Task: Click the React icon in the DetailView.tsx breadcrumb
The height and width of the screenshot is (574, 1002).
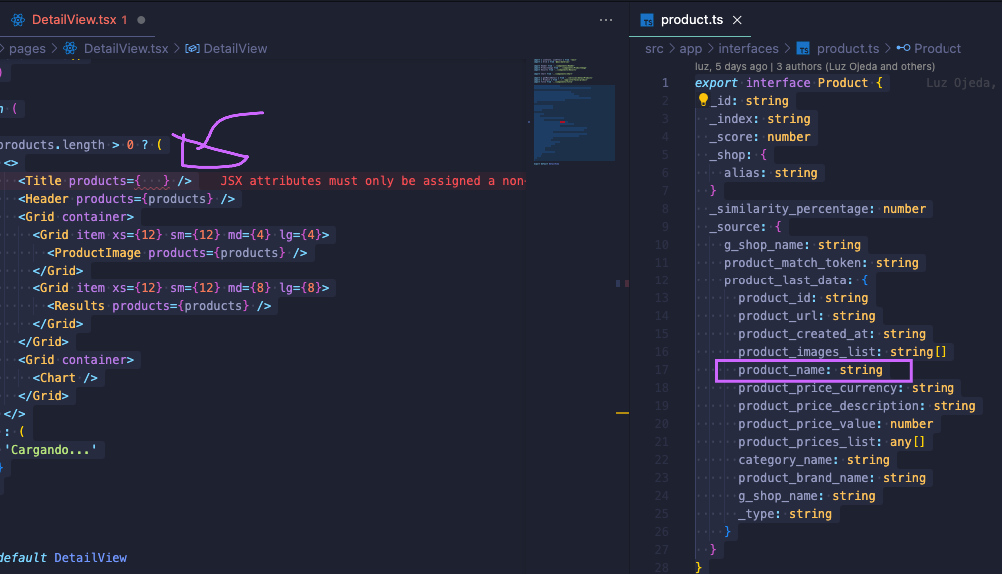Action: [70, 49]
